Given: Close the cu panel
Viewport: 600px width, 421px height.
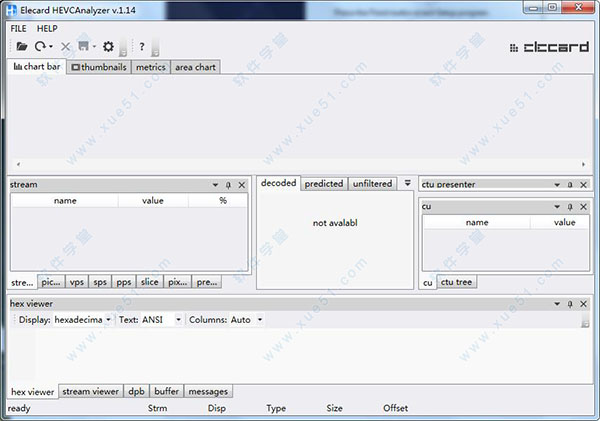Looking at the screenshot, I should tap(584, 207).
